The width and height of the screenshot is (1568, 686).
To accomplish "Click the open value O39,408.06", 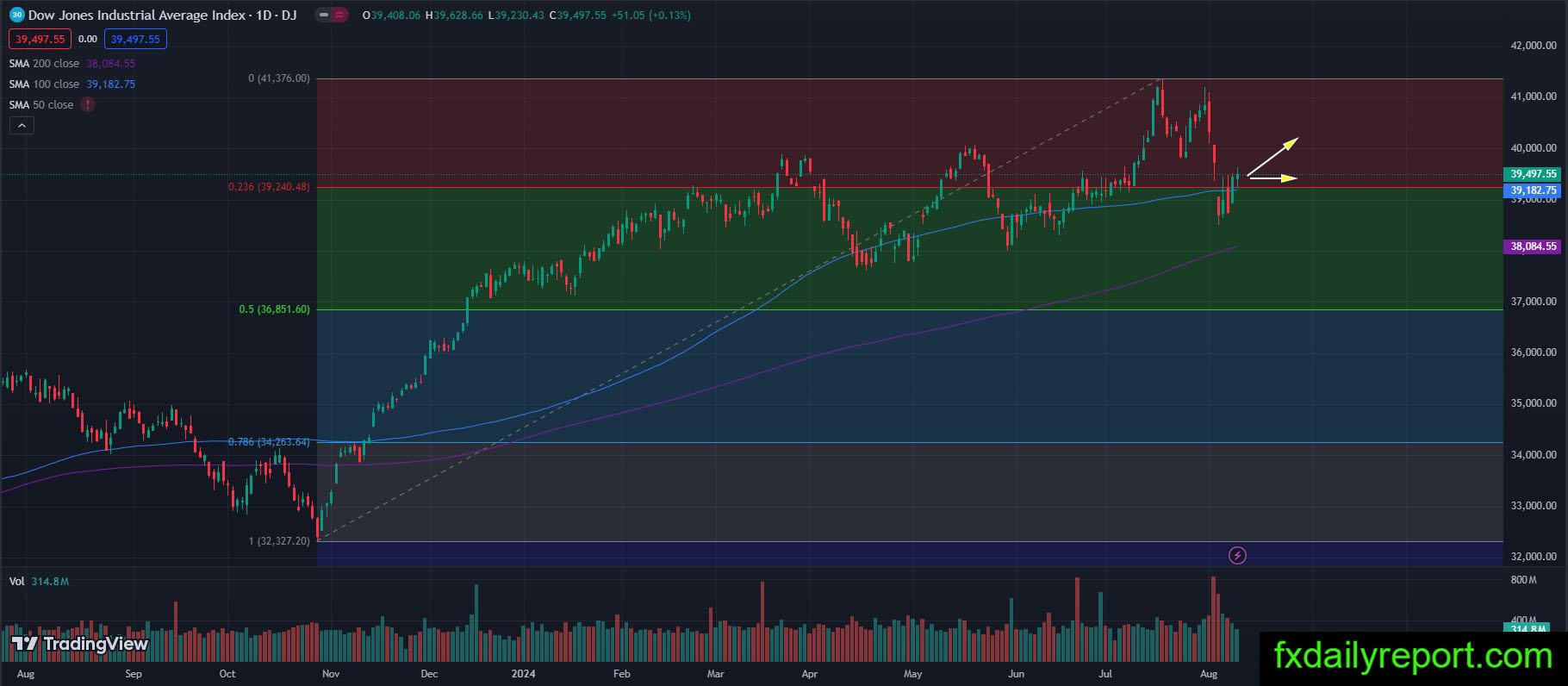I will 391,16.
